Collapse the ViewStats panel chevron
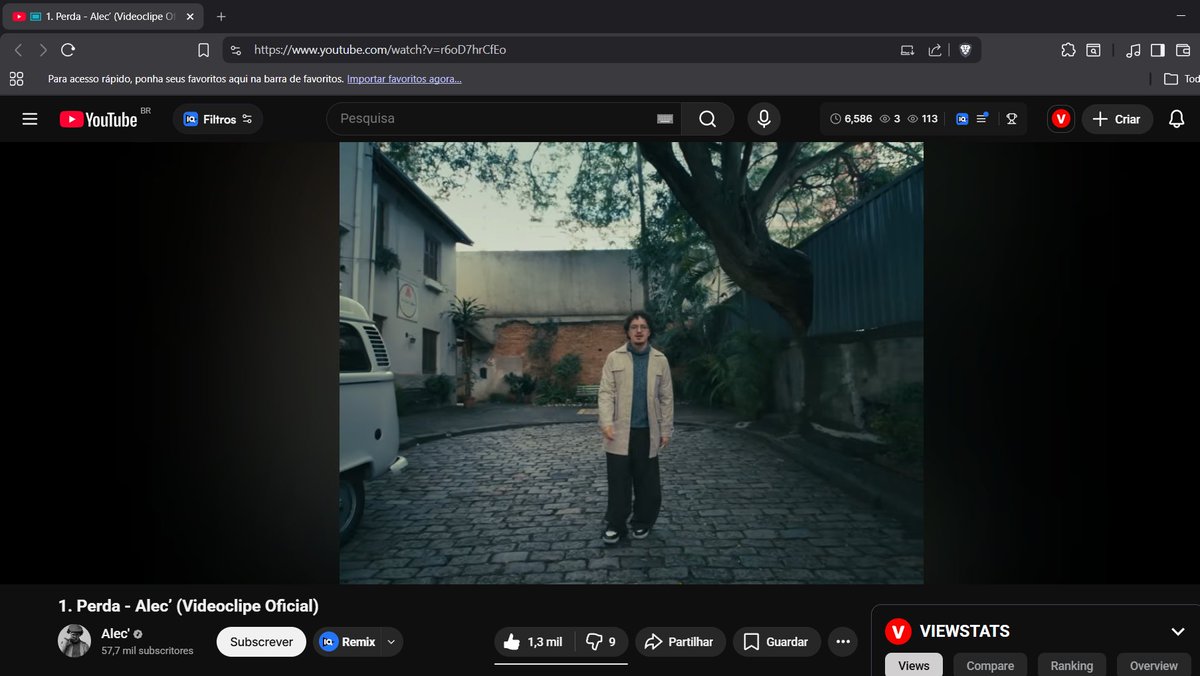 point(1177,631)
